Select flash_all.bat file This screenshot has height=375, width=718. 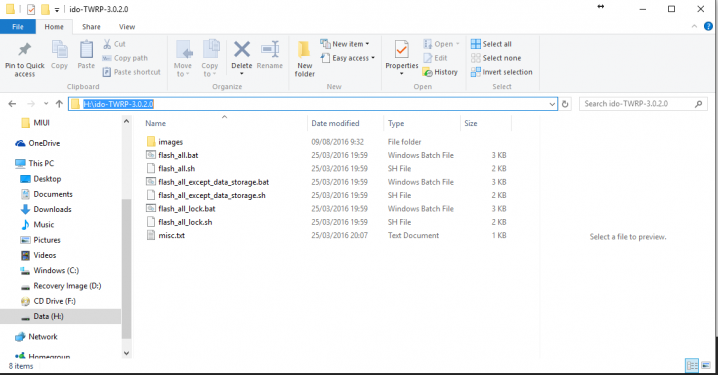178,155
